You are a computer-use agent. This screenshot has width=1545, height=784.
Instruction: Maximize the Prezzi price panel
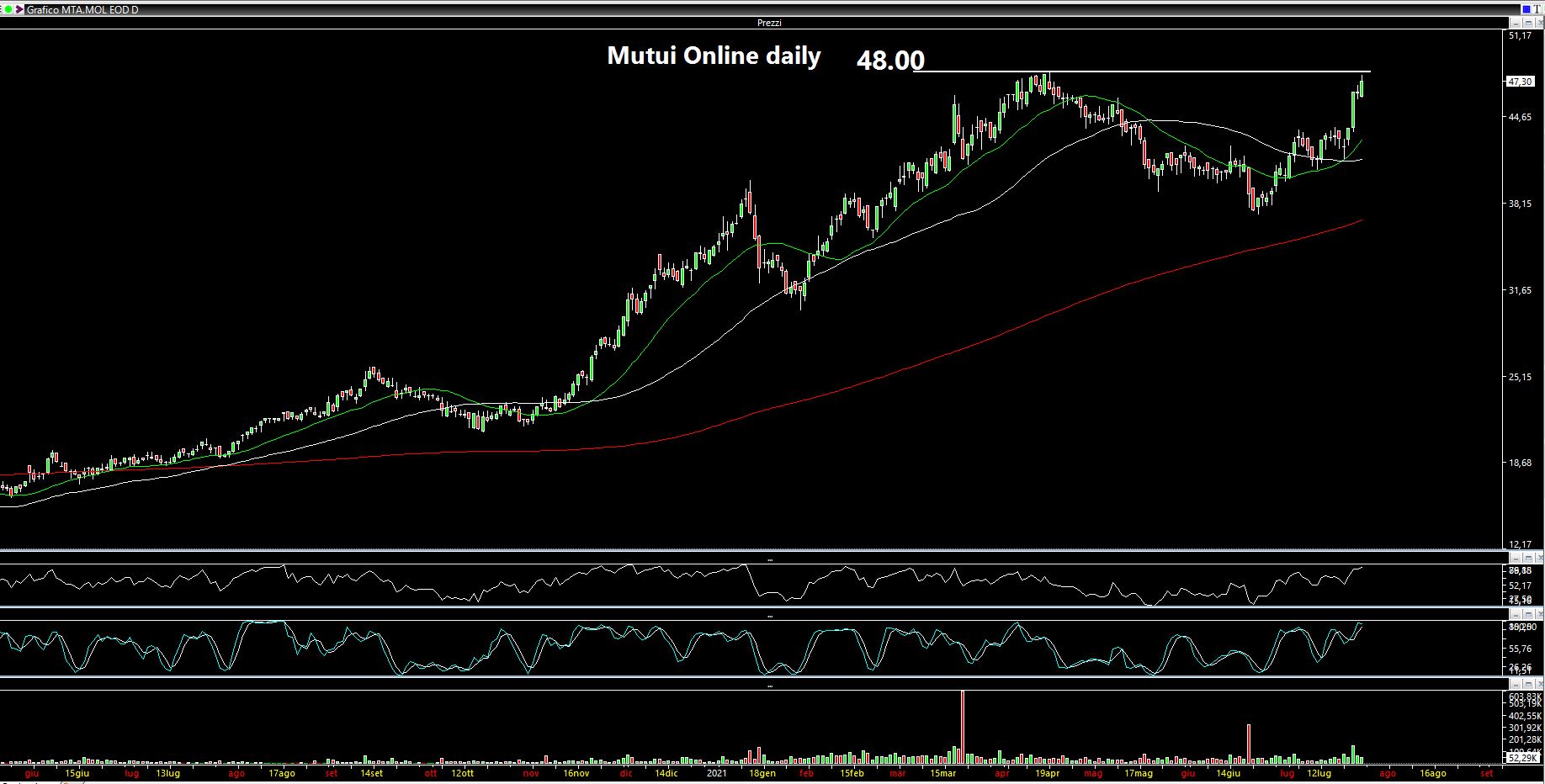point(1528,23)
